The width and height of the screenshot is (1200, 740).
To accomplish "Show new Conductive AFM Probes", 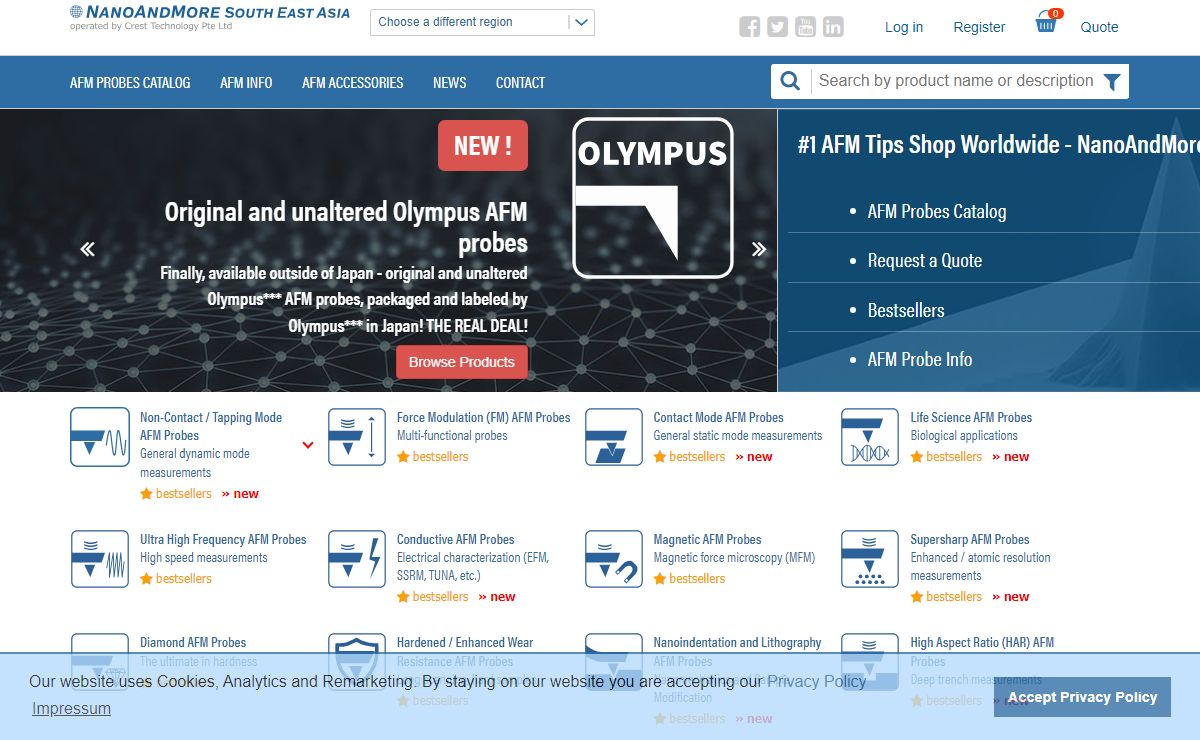I will click(x=497, y=596).
